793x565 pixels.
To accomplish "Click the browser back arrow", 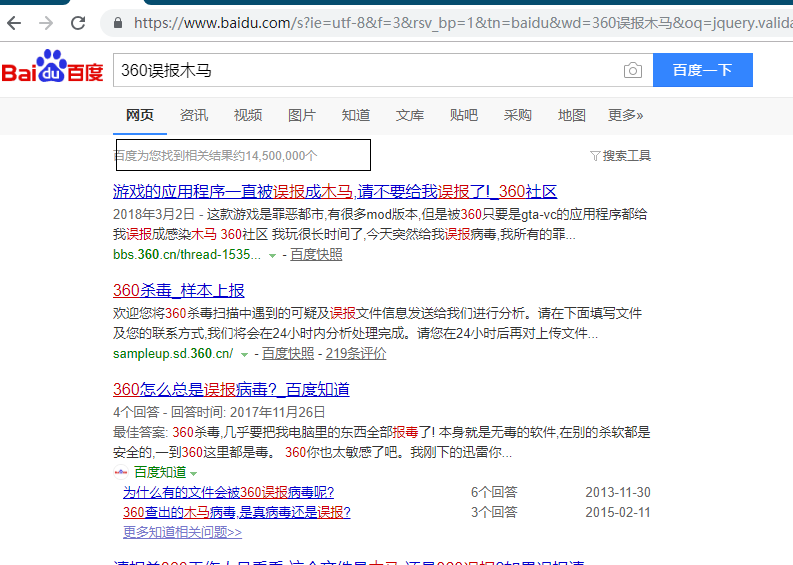I will pos(14,23).
